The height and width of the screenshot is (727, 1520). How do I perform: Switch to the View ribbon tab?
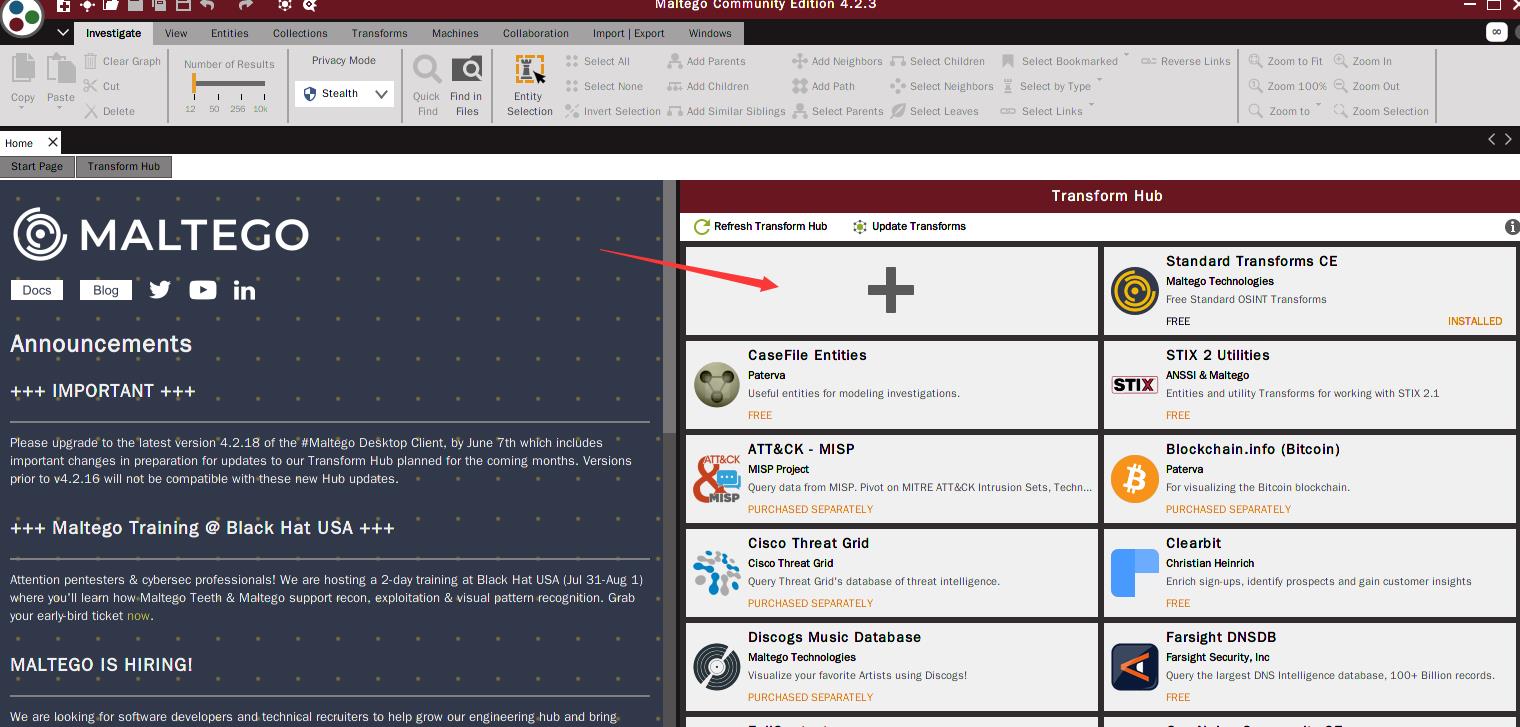[x=176, y=33]
